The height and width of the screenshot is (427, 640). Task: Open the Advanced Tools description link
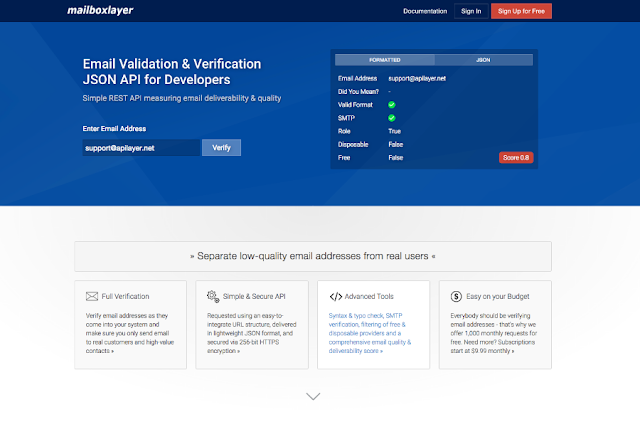coord(370,333)
